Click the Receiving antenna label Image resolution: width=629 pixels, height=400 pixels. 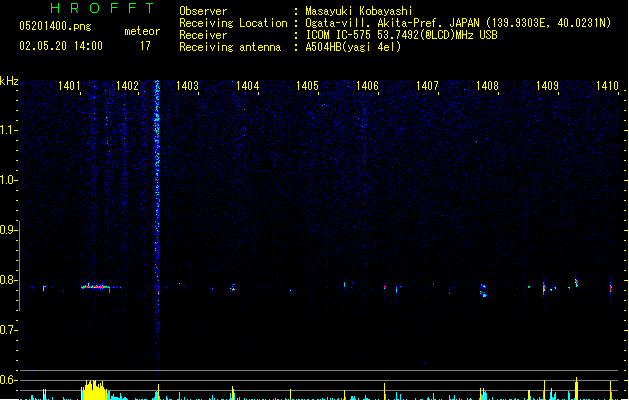click(230, 47)
